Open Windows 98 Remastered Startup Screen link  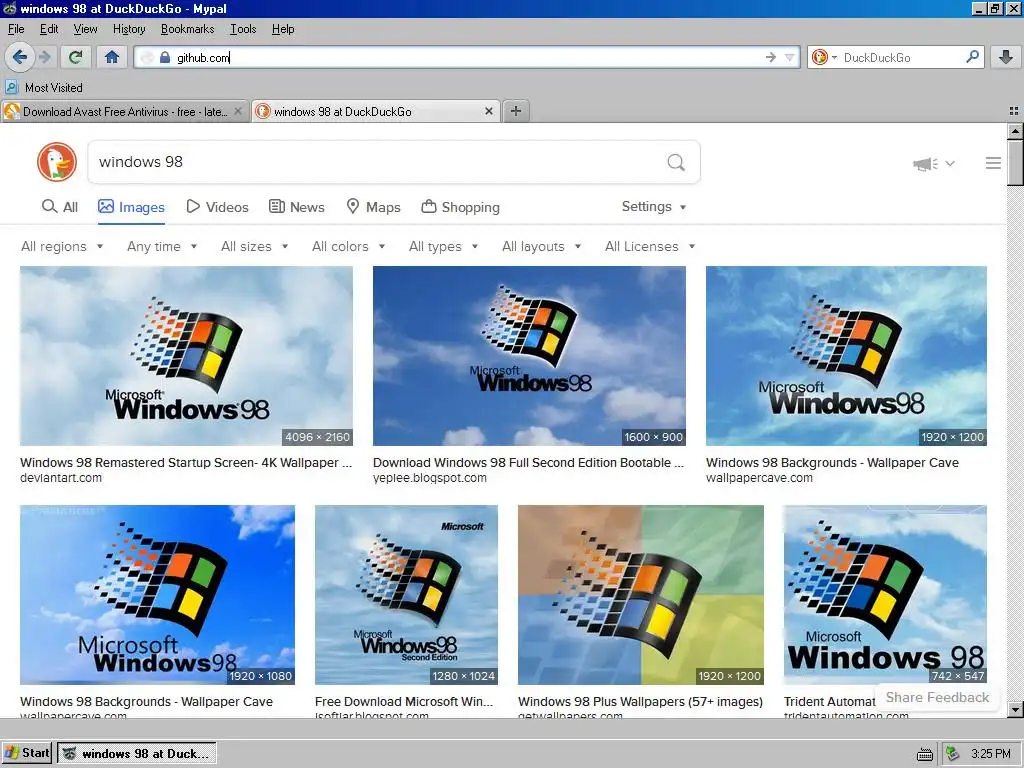point(186,462)
